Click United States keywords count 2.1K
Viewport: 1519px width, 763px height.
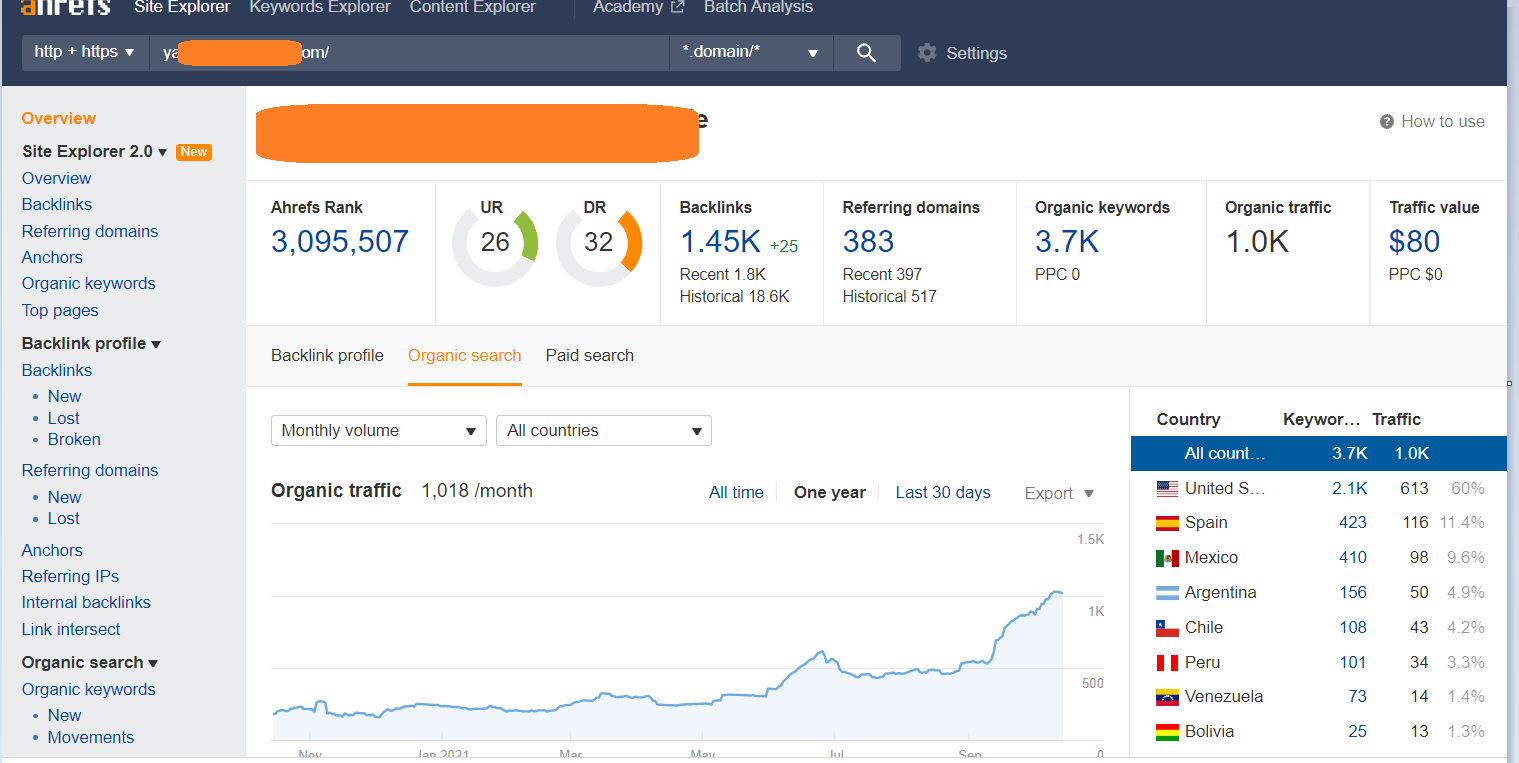[x=1349, y=489]
